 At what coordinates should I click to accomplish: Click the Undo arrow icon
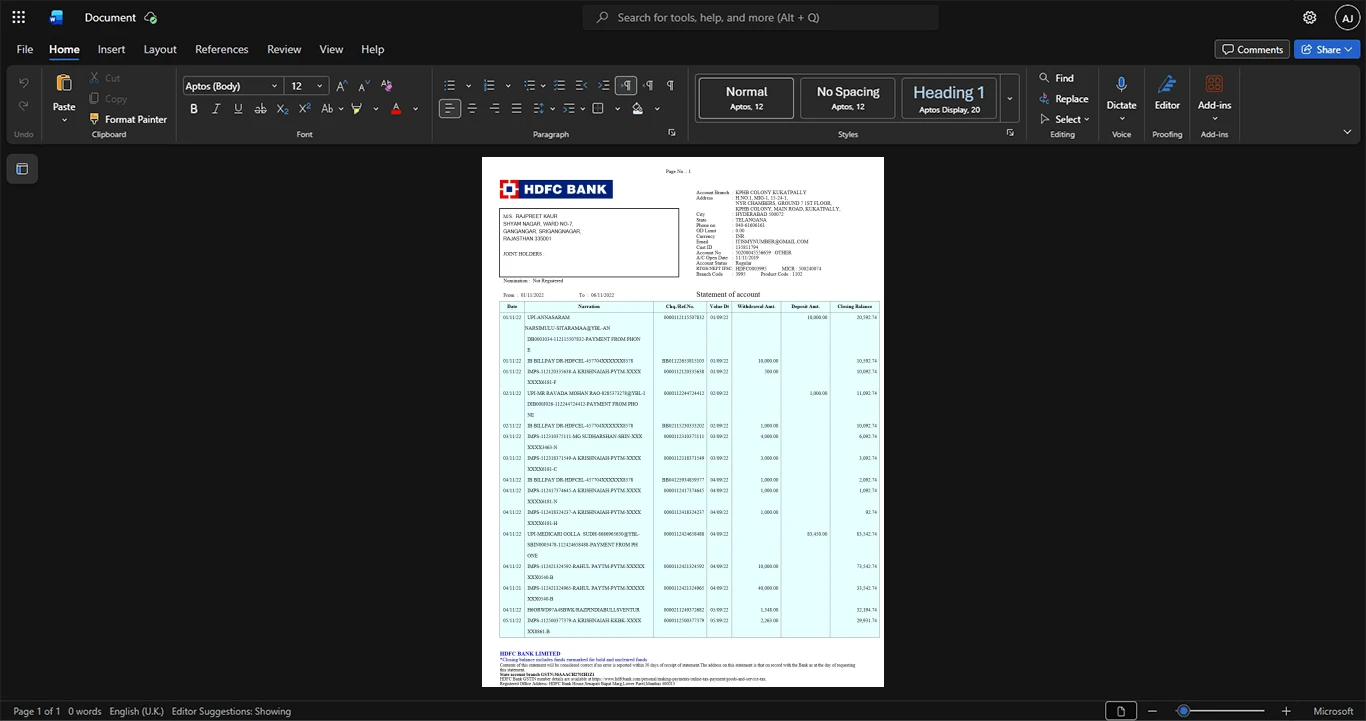pyautogui.click(x=24, y=83)
